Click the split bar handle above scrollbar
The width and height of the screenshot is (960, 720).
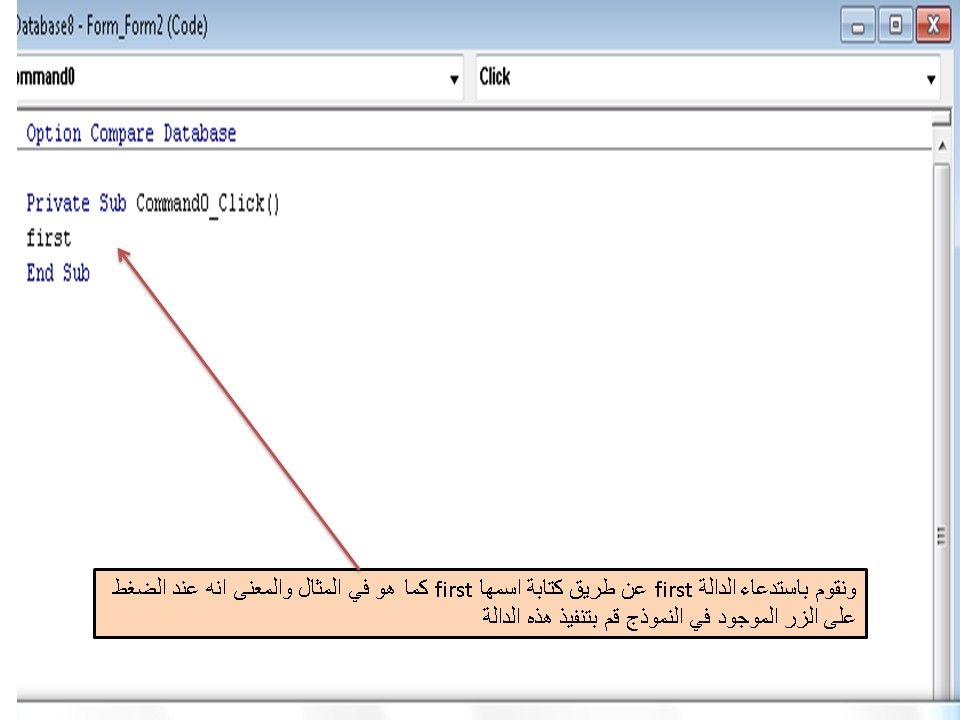941,119
